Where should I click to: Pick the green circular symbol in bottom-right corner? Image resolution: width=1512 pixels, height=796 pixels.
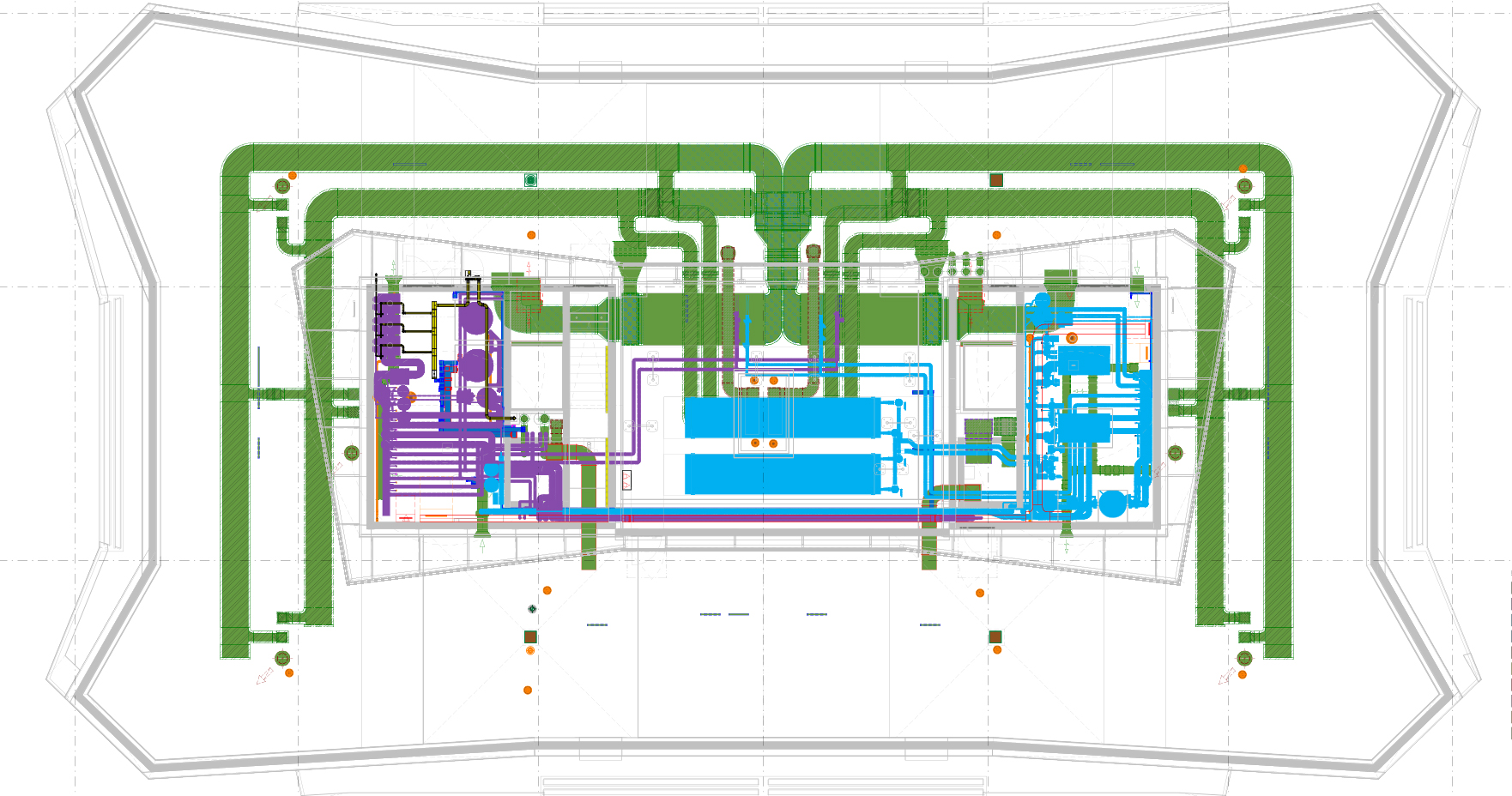1244,658
